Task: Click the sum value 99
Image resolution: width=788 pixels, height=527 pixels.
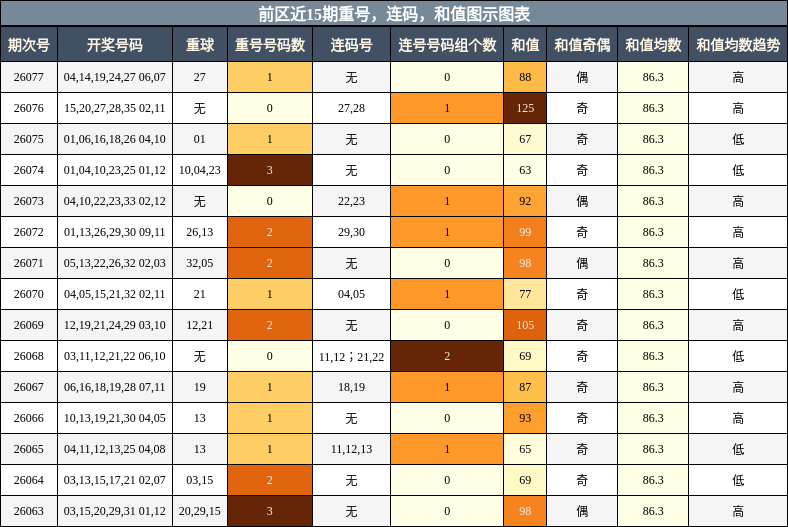Action: point(525,232)
